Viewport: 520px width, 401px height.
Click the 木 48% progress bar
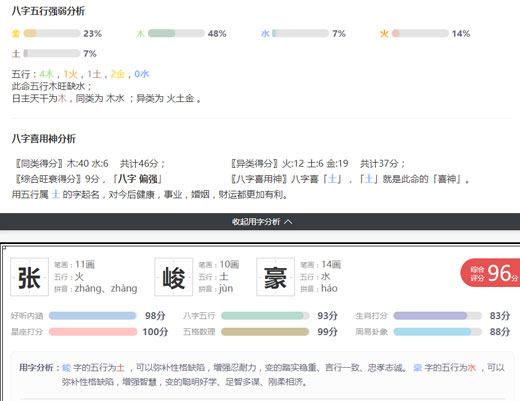(176, 33)
